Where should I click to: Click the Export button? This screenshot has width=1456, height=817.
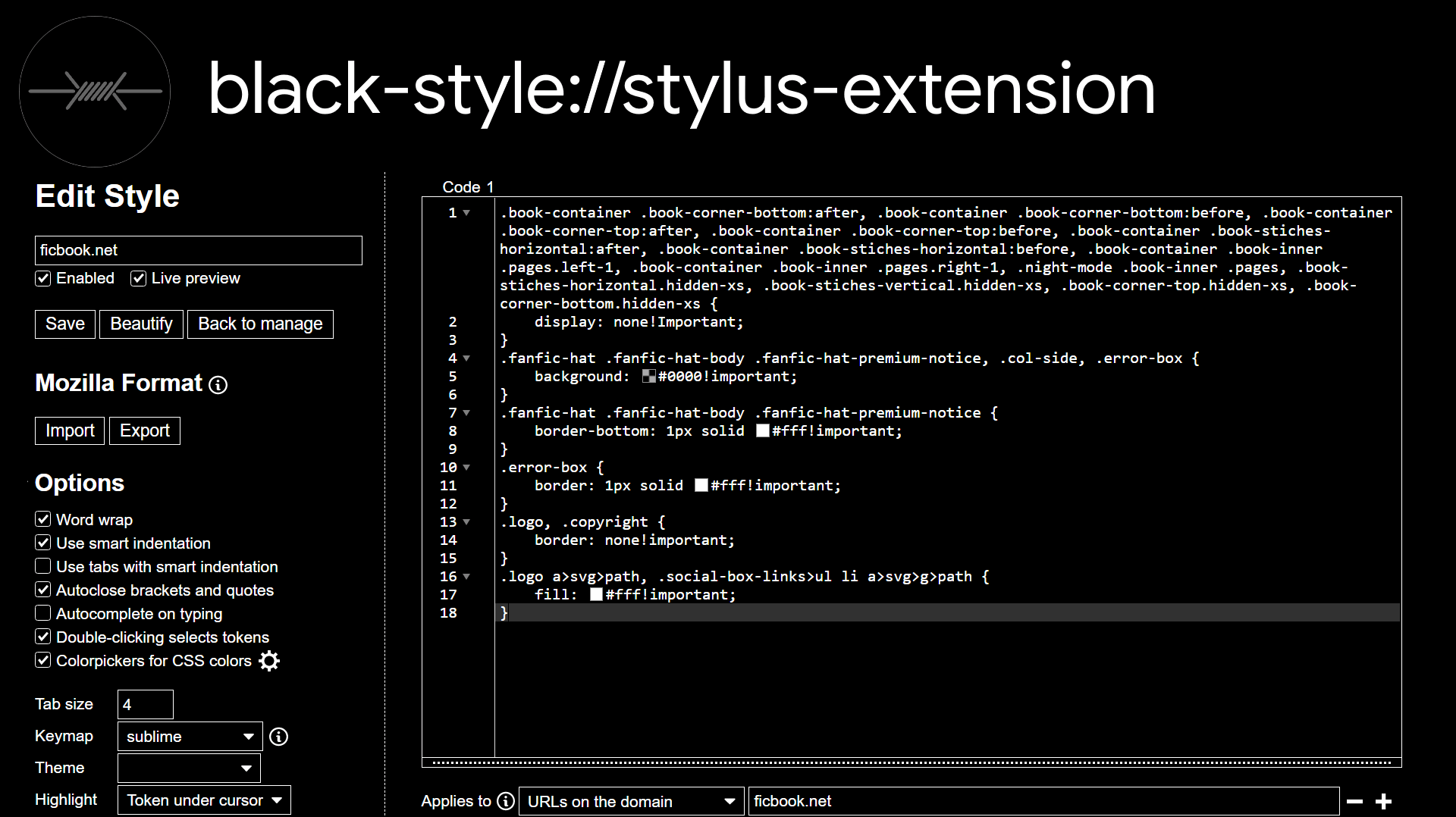[x=144, y=430]
